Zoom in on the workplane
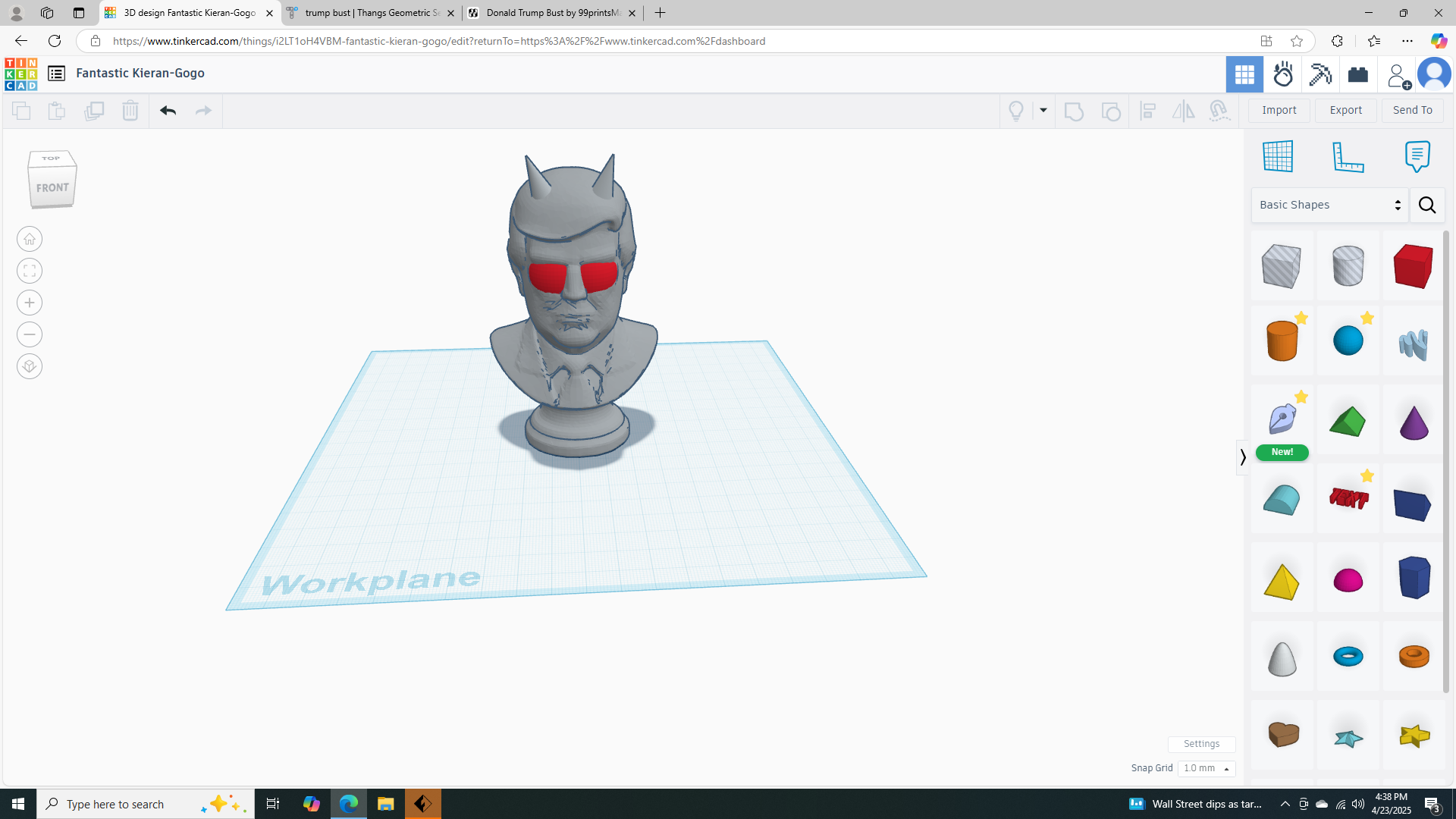The image size is (1456, 819). pos(30,303)
